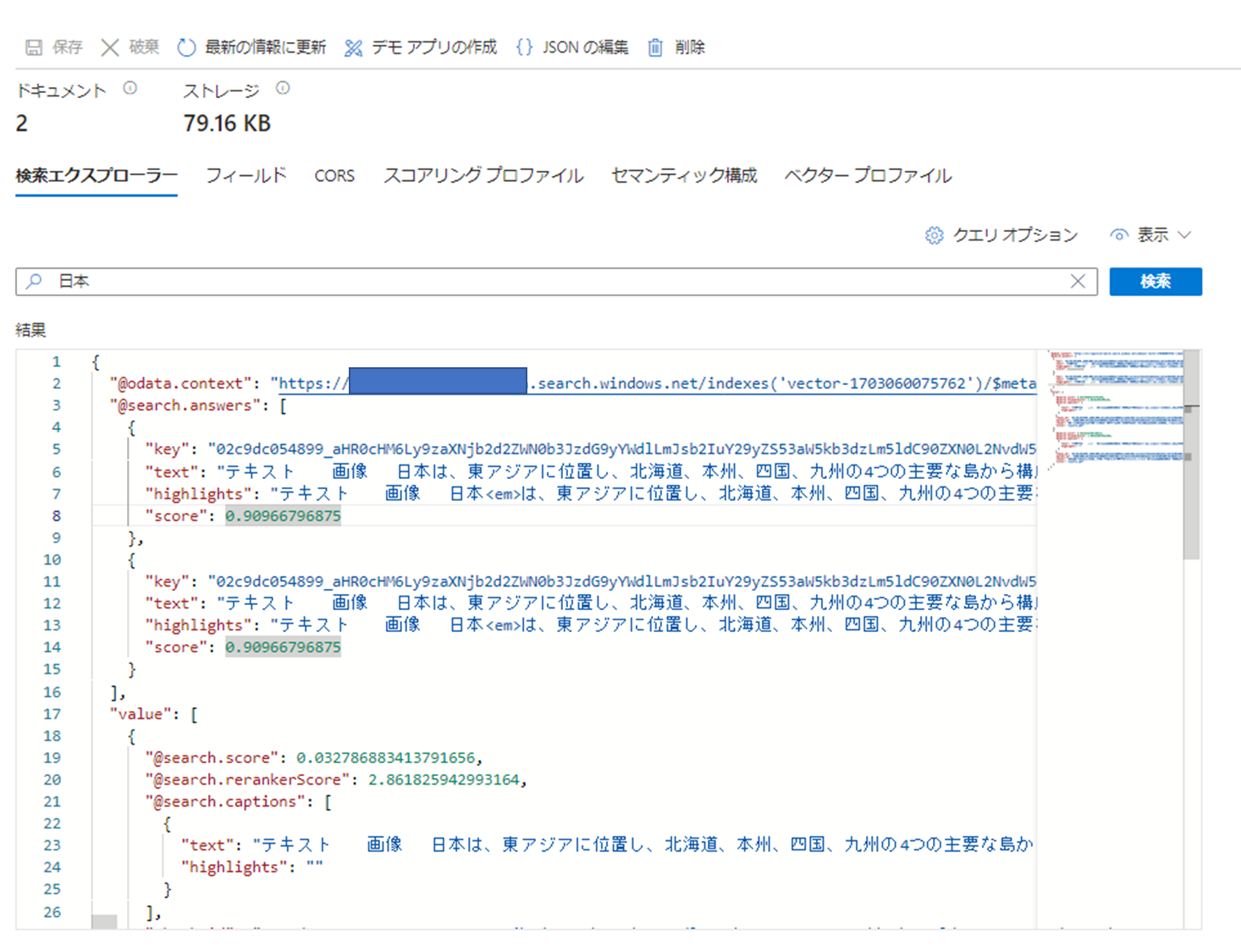
Task: Click the Delete (削除) trash can icon
Action: [655, 47]
